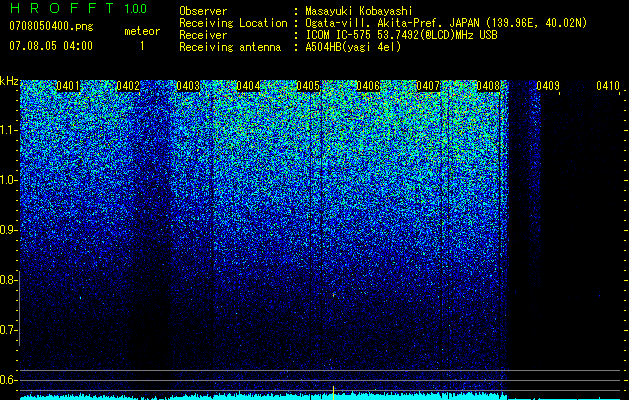Click the 0.9 frequency axis label
This screenshot has height=400, width=629.
(8, 230)
